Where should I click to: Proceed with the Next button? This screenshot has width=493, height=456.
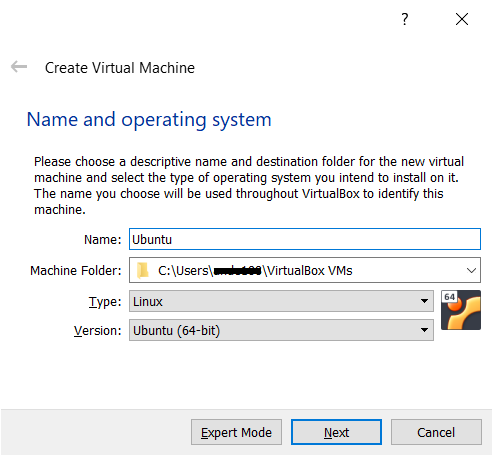tap(336, 432)
